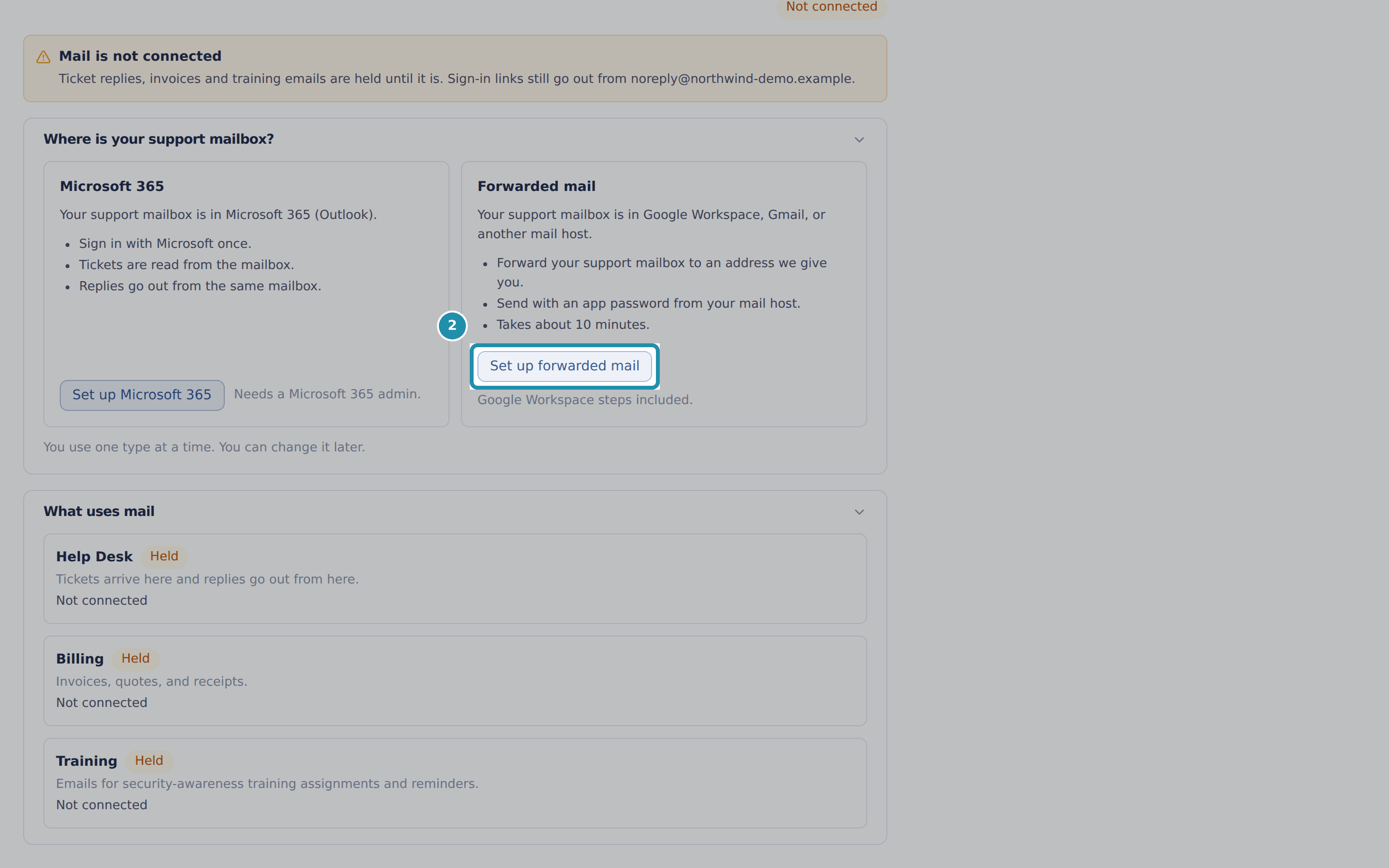Click You use one type at a time note
The width and height of the screenshot is (1389, 868).
click(204, 447)
